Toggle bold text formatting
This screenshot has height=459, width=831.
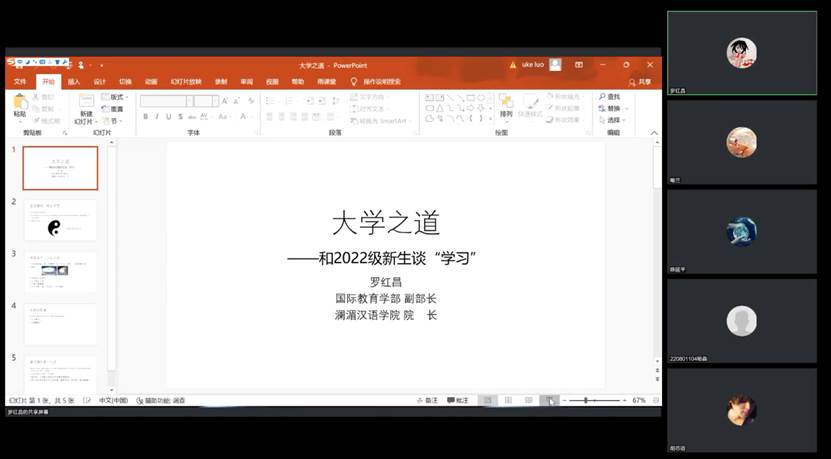[x=145, y=117]
